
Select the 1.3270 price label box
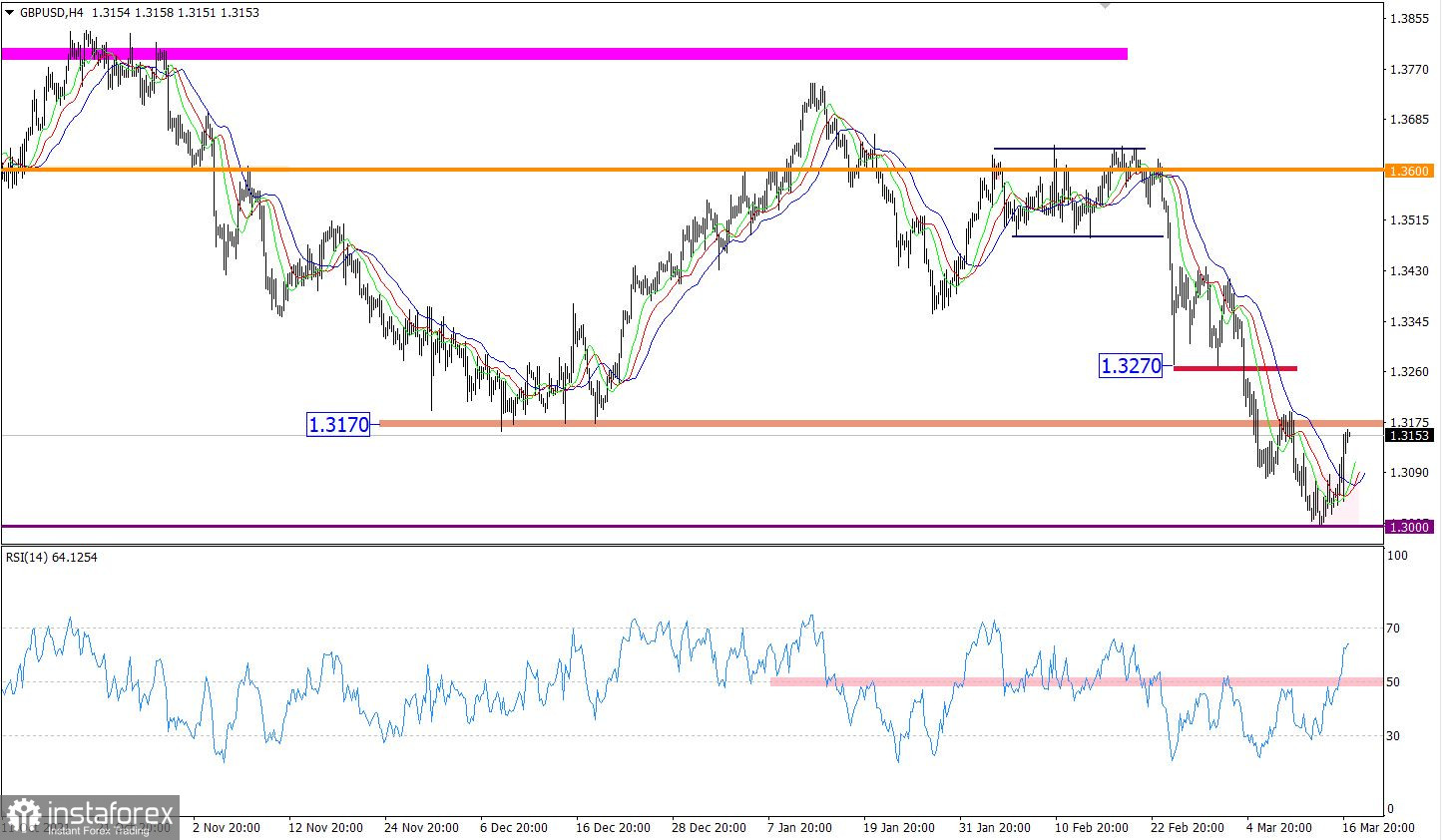tap(1131, 366)
